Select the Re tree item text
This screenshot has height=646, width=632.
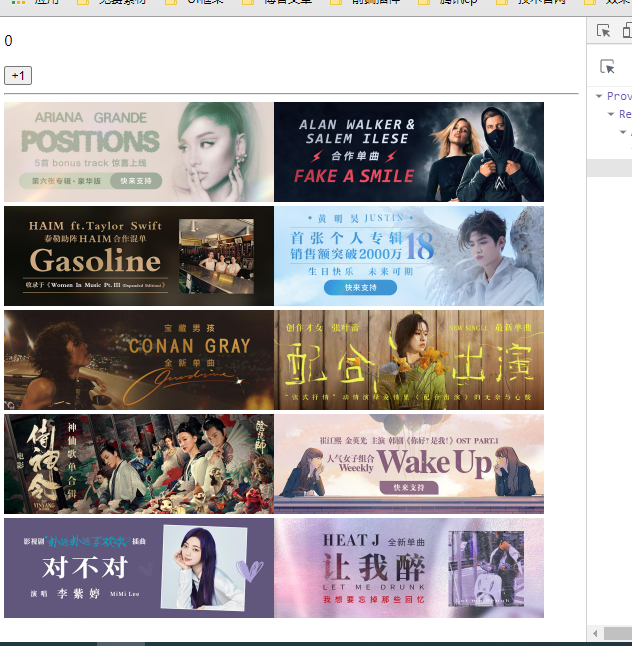[x=625, y=114]
